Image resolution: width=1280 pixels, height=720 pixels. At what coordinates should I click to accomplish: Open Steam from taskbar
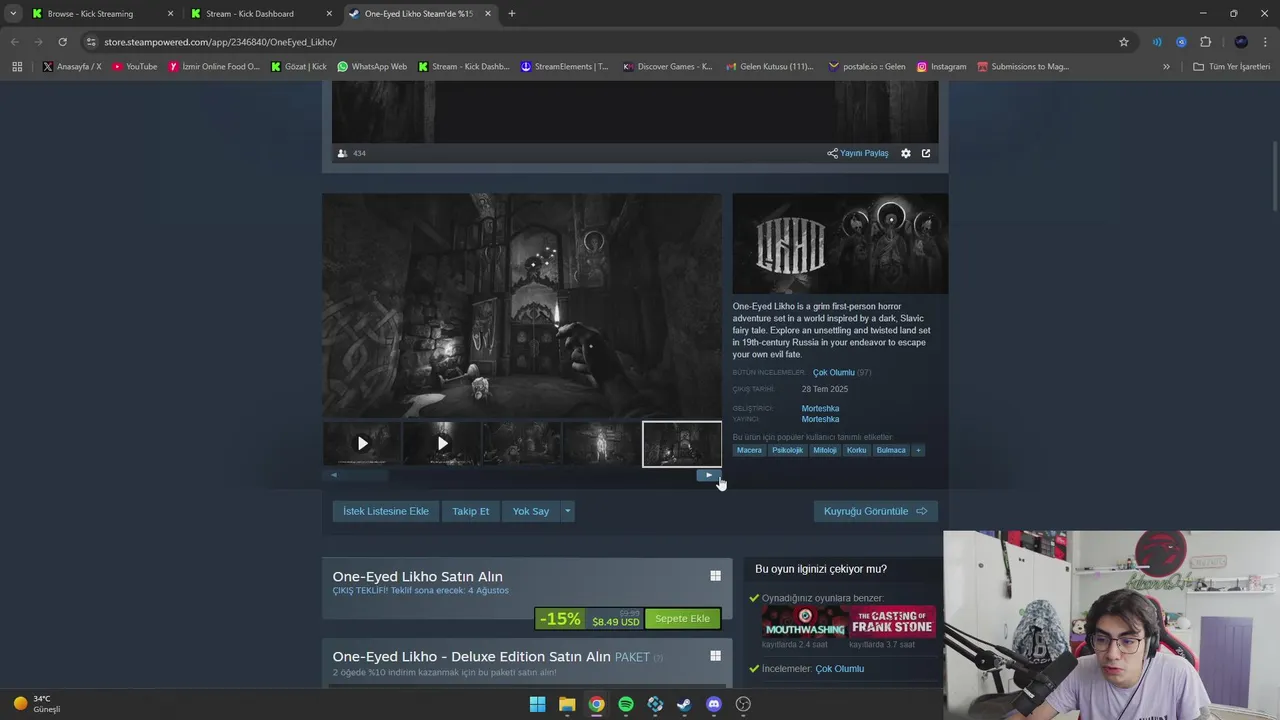coord(684,704)
